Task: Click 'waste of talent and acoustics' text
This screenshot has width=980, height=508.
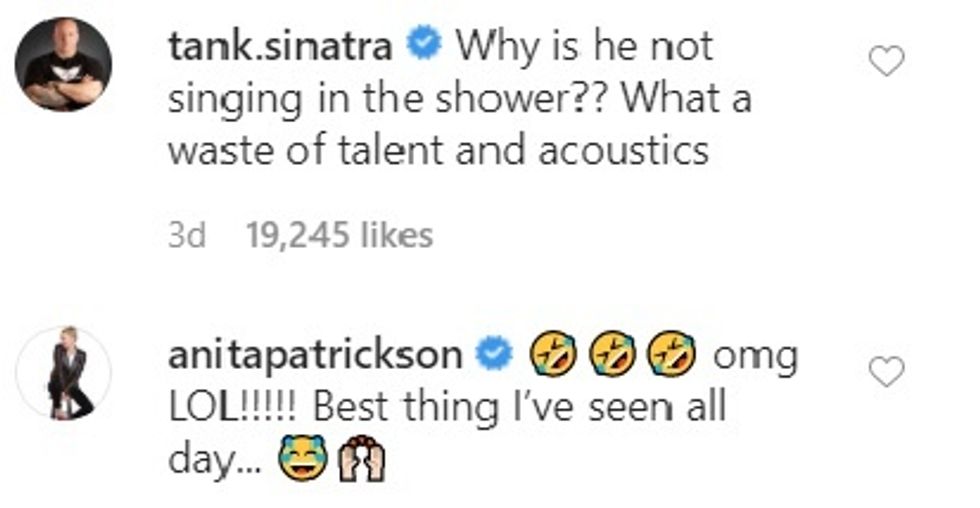Action: click(438, 150)
